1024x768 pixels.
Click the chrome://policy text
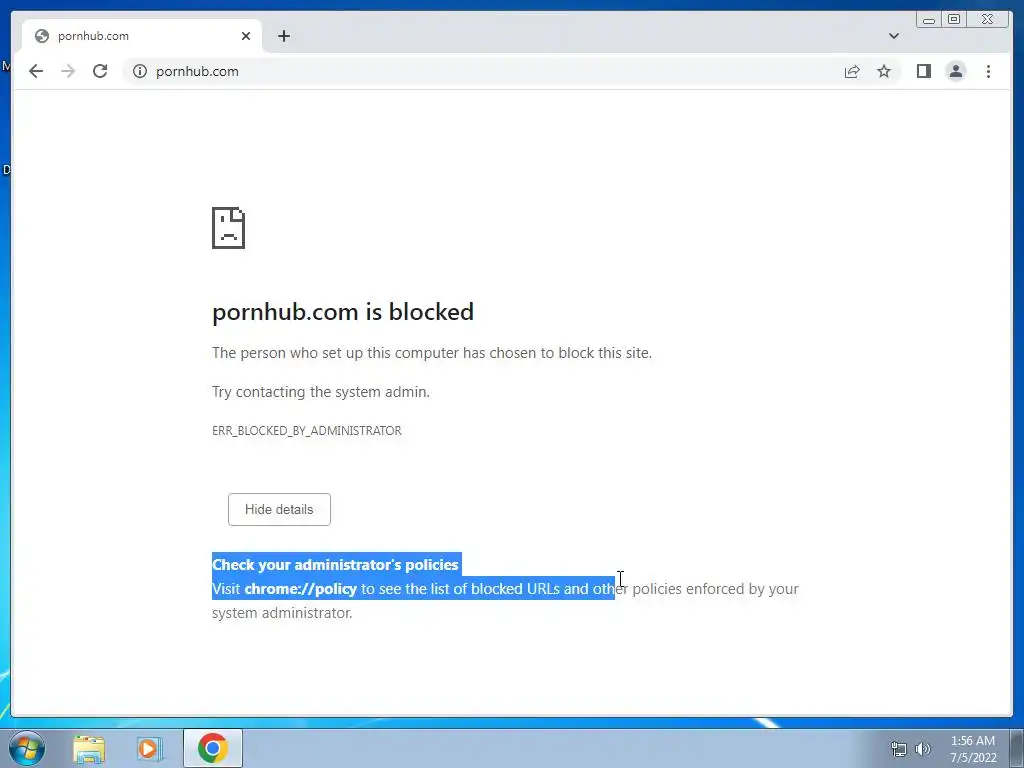300,588
